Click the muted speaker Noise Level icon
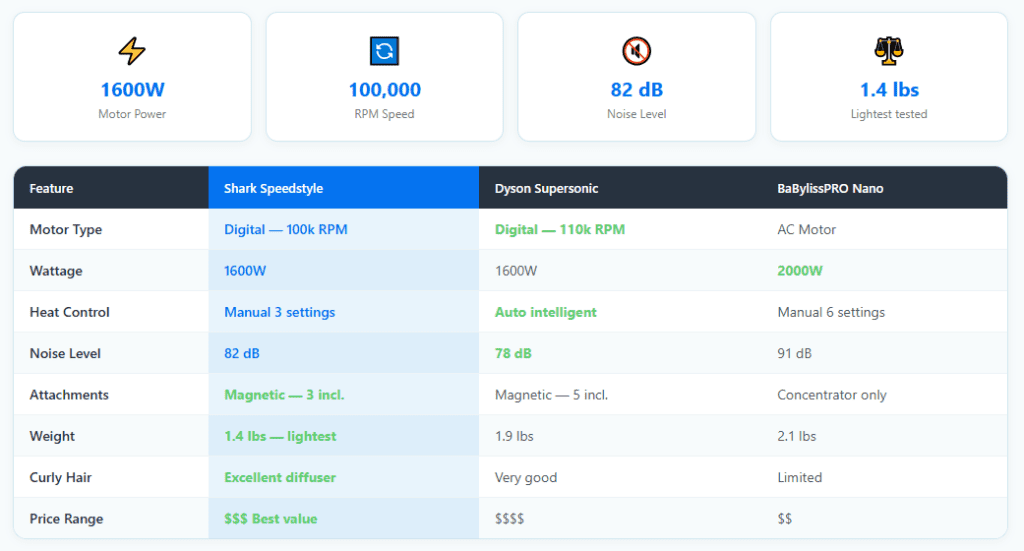The height and width of the screenshot is (551, 1024). click(636, 51)
